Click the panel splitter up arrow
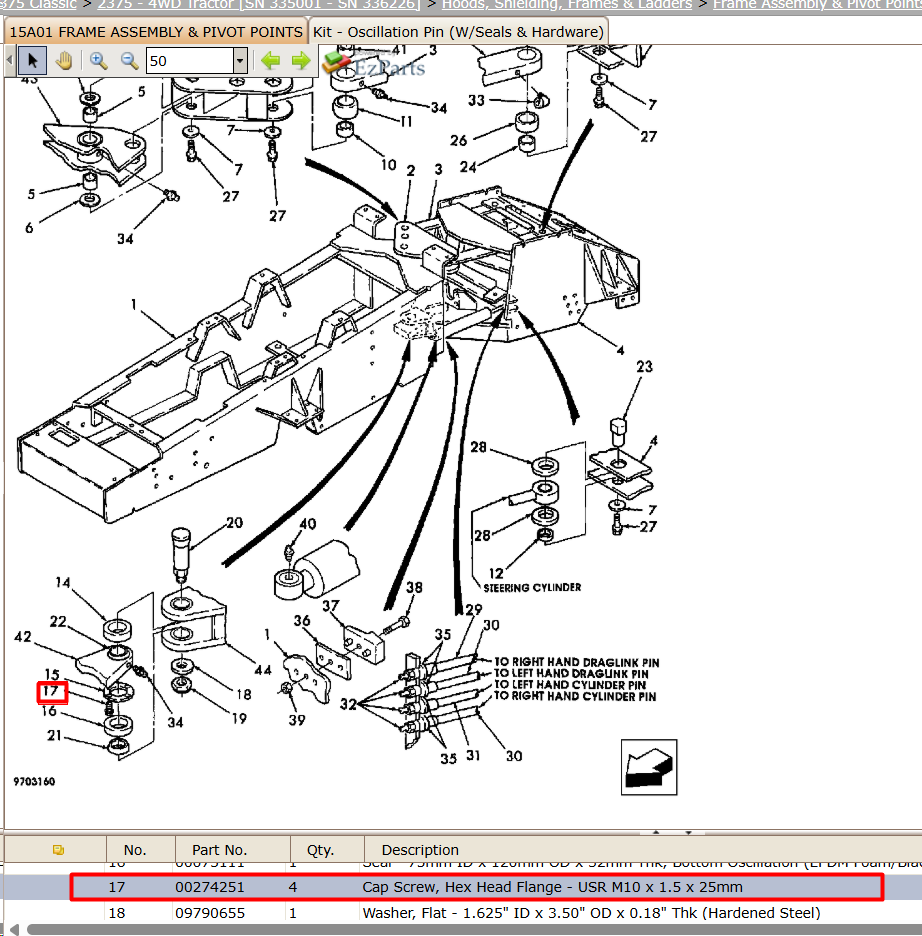 click(x=656, y=832)
